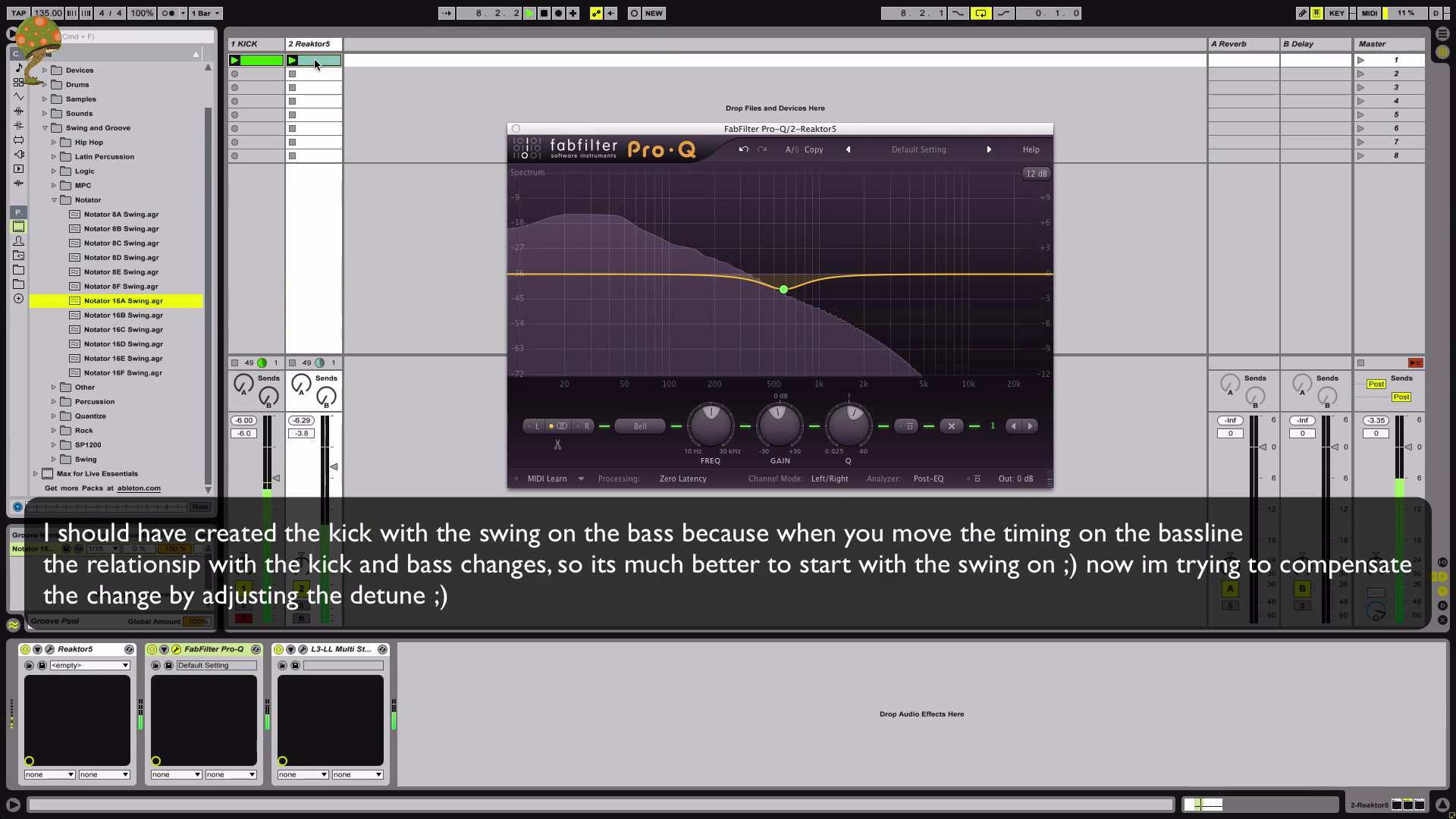Image resolution: width=1456 pixels, height=819 pixels.
Task: Go to next Pro-Q preset
Action: point(989,149)
